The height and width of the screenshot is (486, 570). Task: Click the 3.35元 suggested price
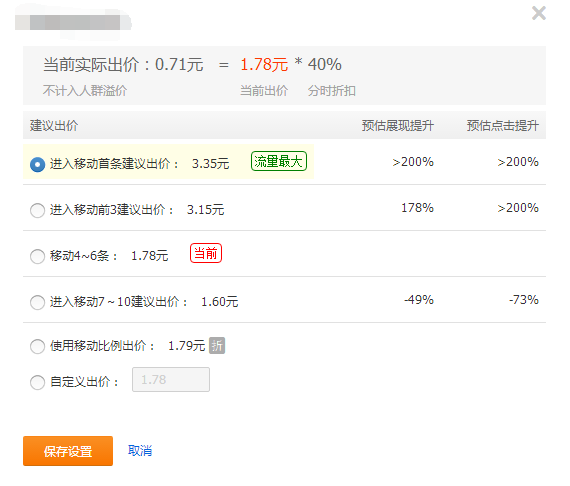coord(210,164)
